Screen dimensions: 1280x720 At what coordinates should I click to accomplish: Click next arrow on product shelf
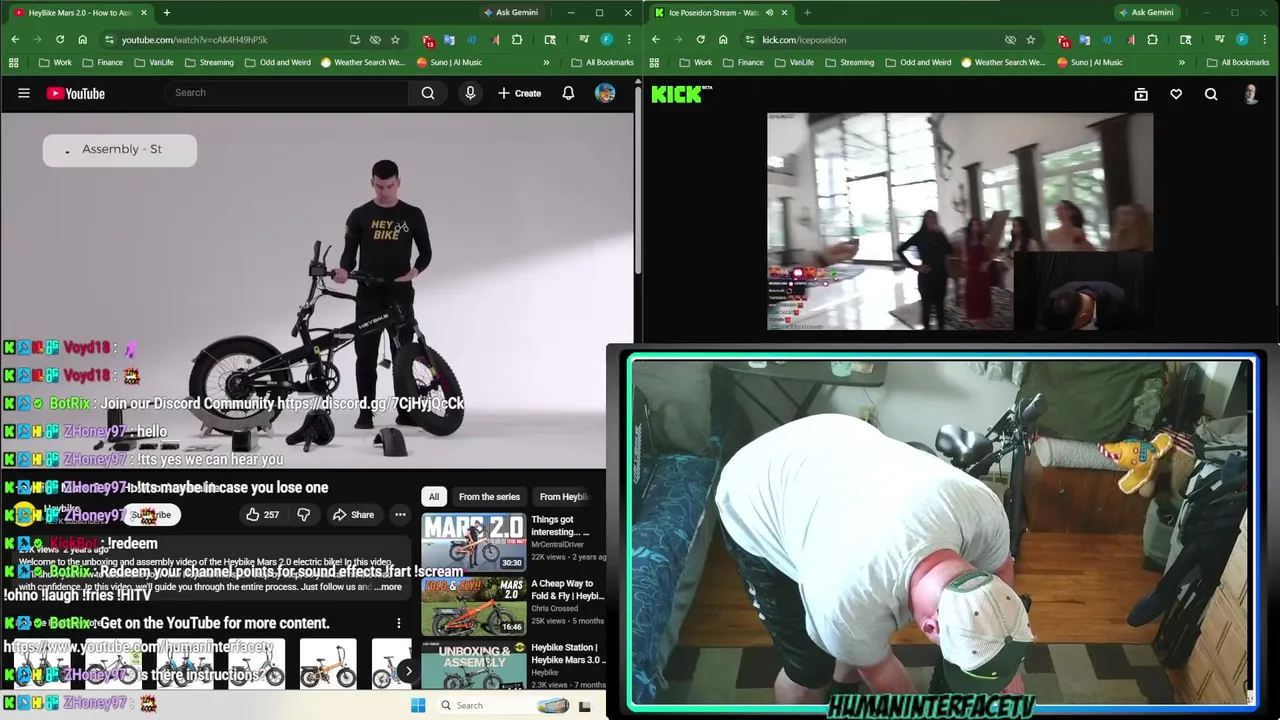[407, 670]
